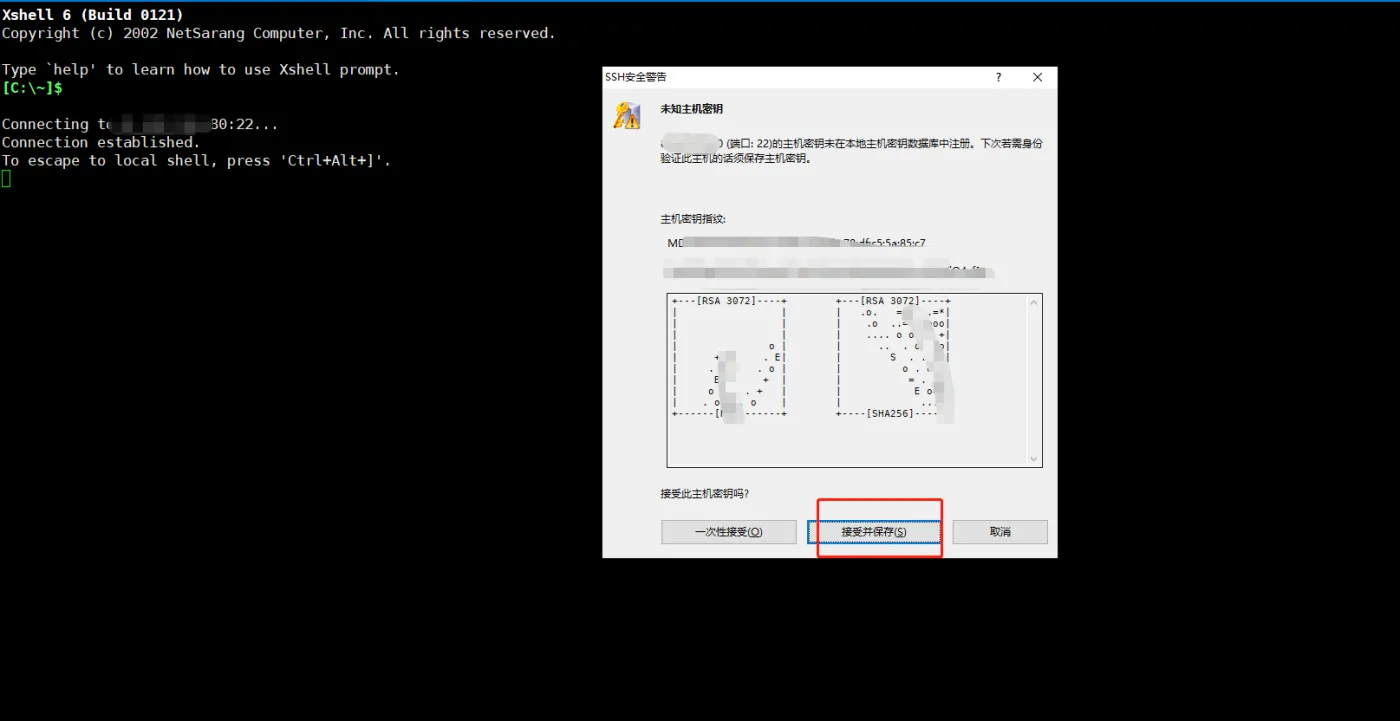Viewport: 1400px width, 721px height.
Task: Click Accept and Save (接受并保存) button
Action: [x=874, y=532]
